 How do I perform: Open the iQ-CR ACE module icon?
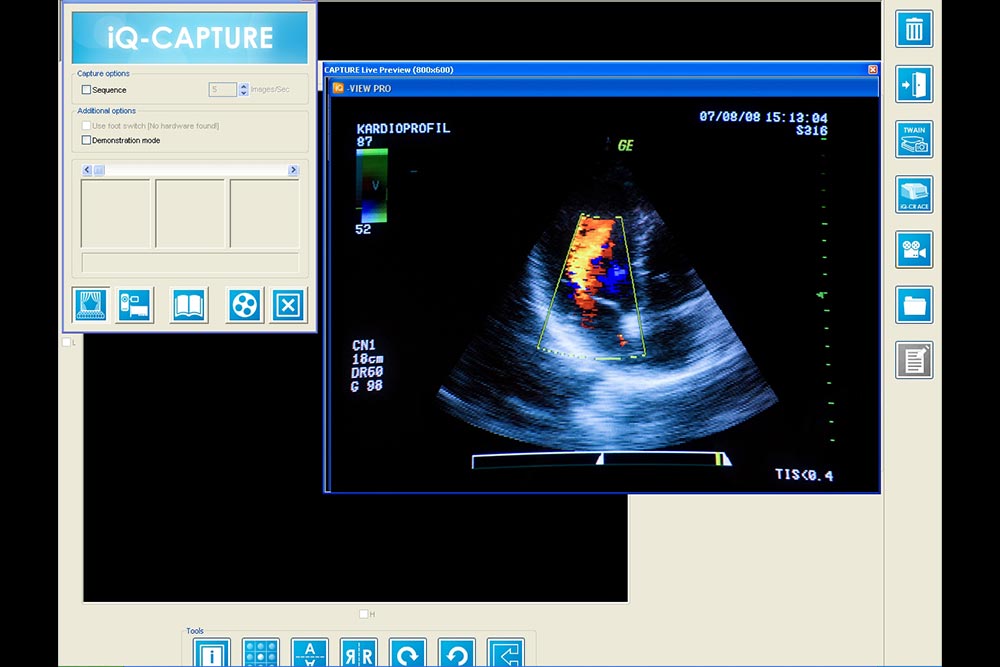pyautogui.click(x=914, y=194)
